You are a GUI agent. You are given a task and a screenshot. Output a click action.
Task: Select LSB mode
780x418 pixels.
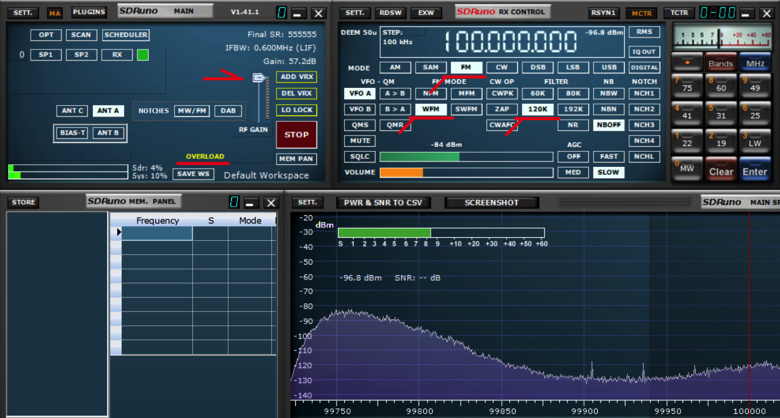[573, 68]
